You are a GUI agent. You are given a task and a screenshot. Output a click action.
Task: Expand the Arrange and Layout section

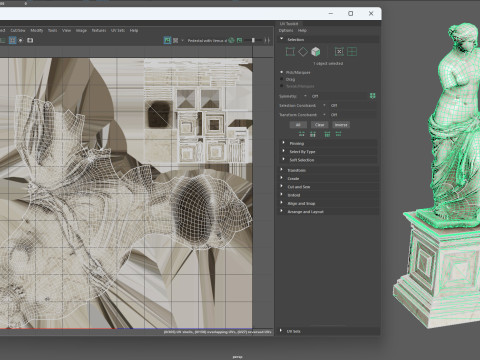click(329, 212)
